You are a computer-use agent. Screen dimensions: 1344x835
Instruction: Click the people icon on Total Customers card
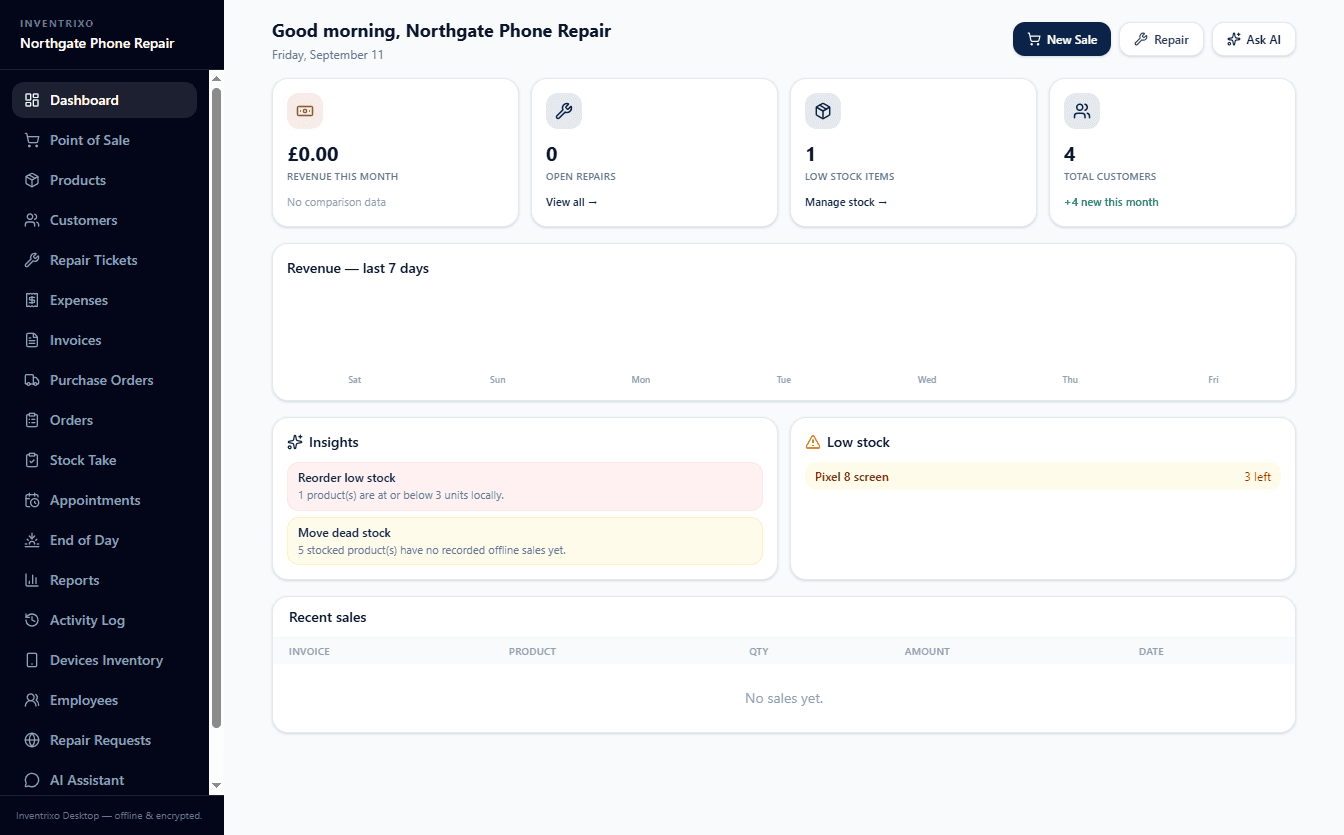(1082, 111)
